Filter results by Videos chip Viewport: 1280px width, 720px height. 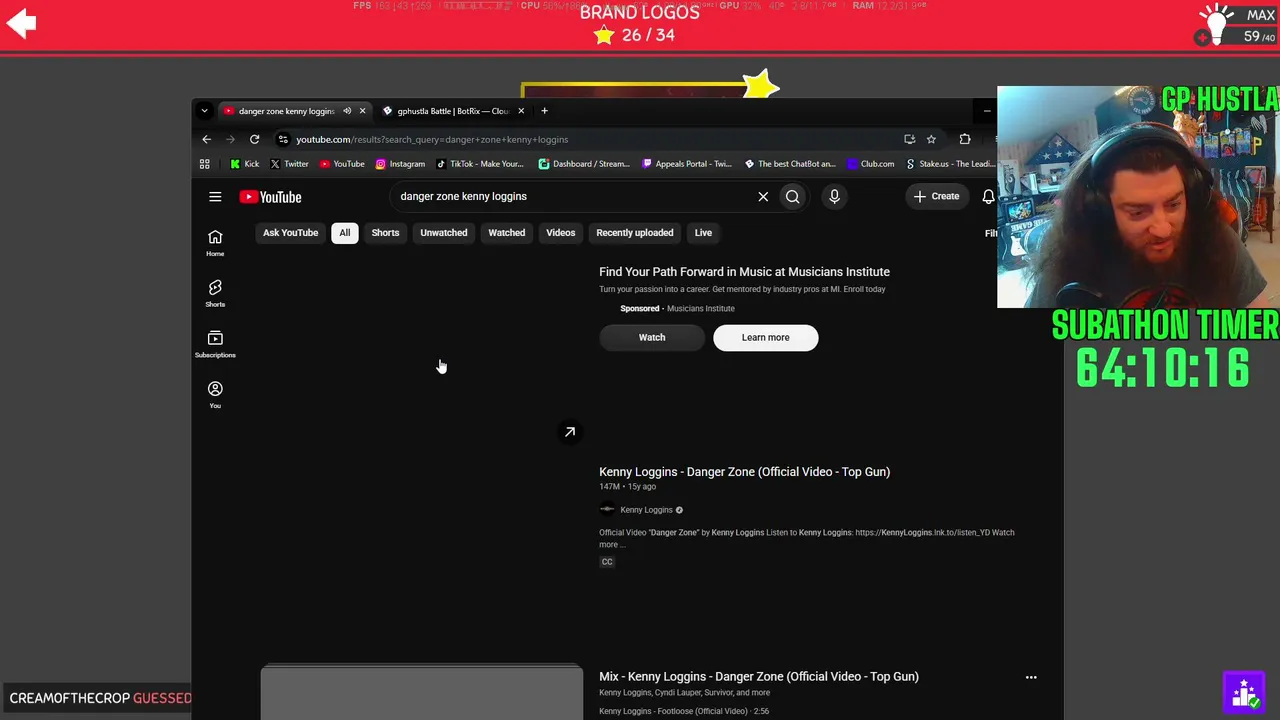pyautogui.click(x=560, y=233)
